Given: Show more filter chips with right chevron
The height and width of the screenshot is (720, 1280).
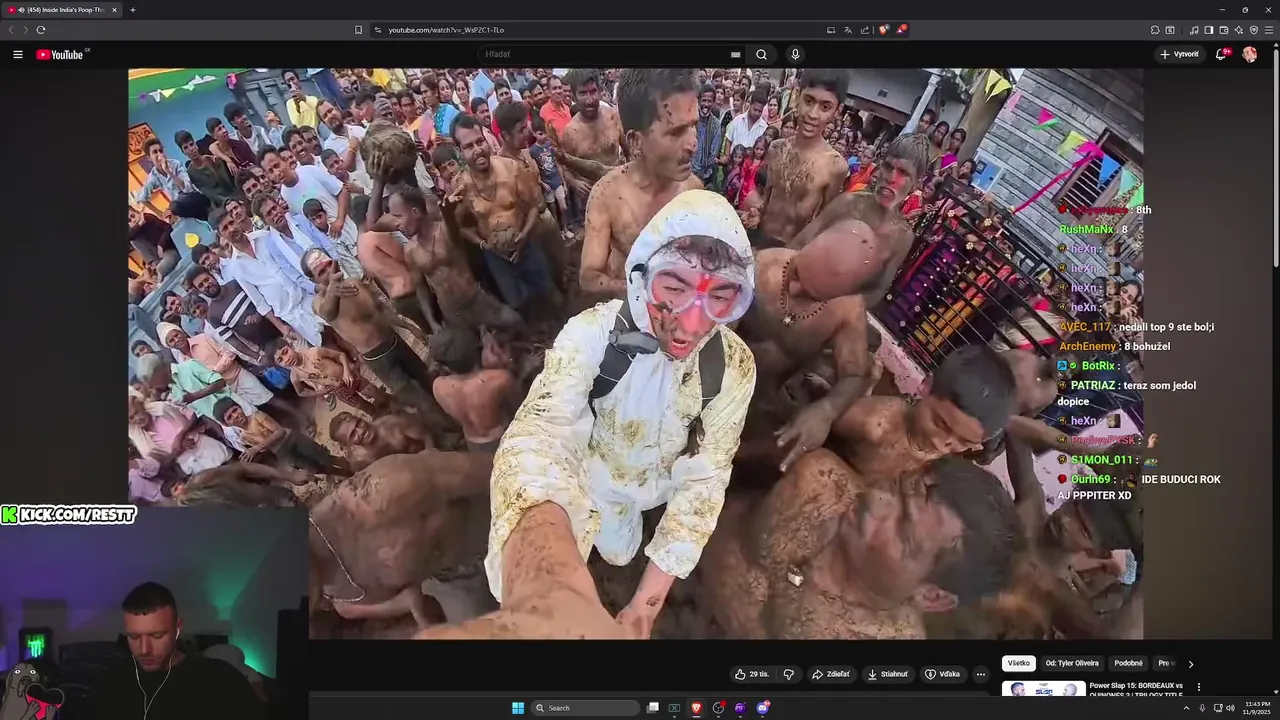Looking at the screenshot, I should click(1190, 664).
